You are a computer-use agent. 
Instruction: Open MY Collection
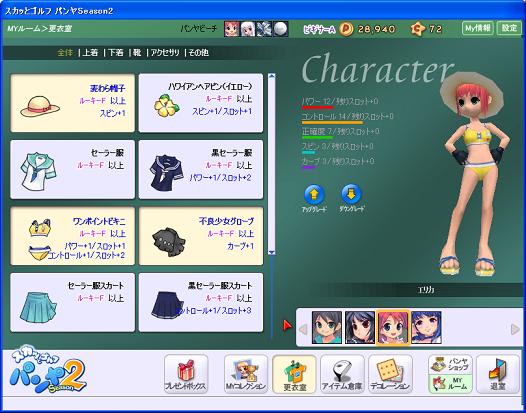click(x=246, y=374)
